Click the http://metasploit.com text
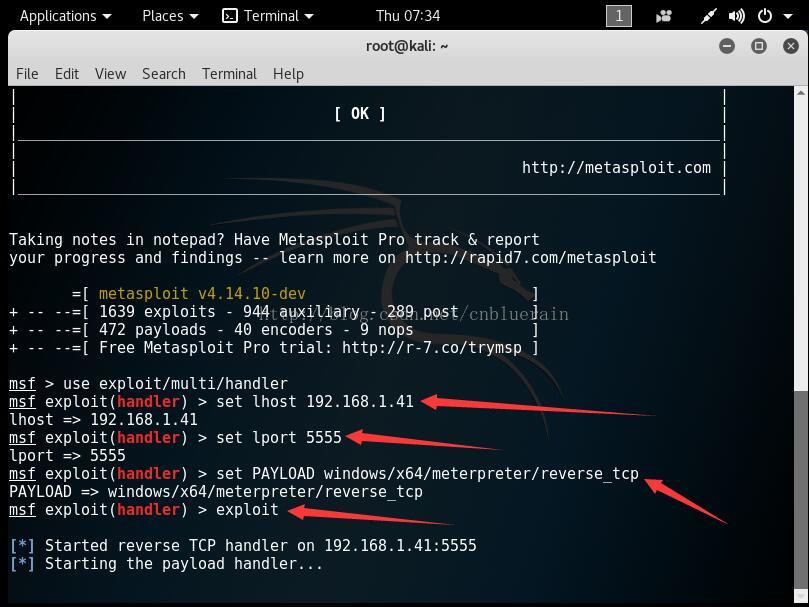 click(616, 167)
